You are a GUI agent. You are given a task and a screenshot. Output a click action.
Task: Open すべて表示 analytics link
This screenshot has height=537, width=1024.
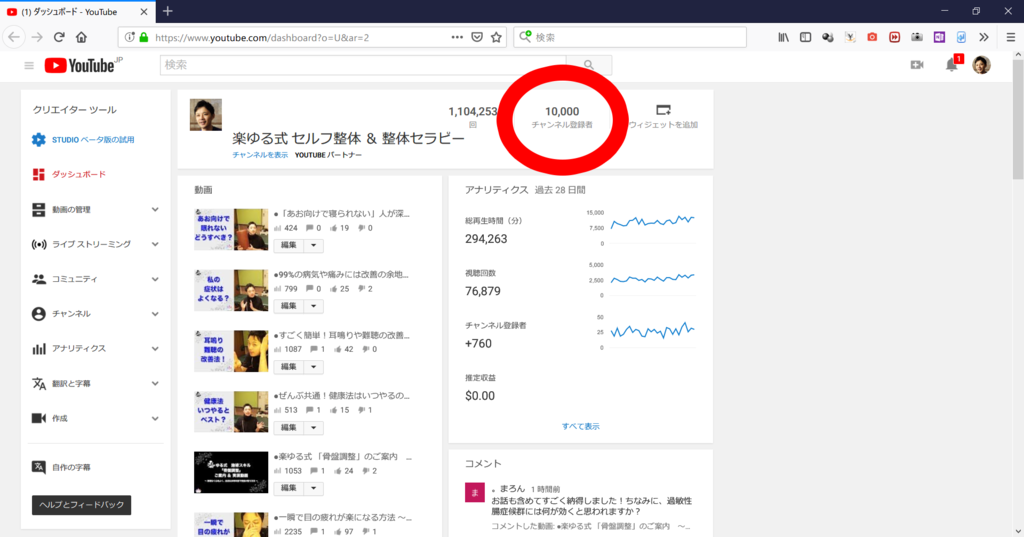pyautogui.click(x=581, y=427)
